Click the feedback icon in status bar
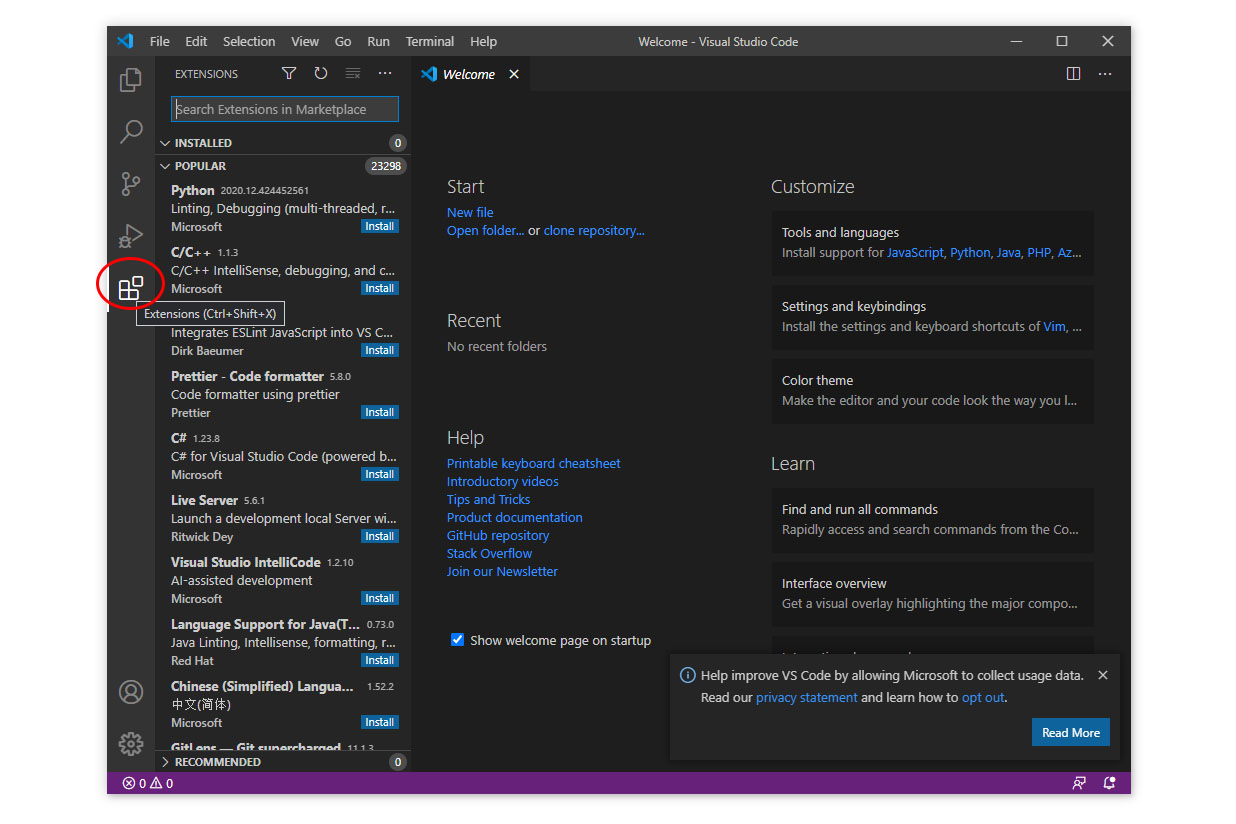This screenshot has width=1236, height=824. [x=1079, y=783]
